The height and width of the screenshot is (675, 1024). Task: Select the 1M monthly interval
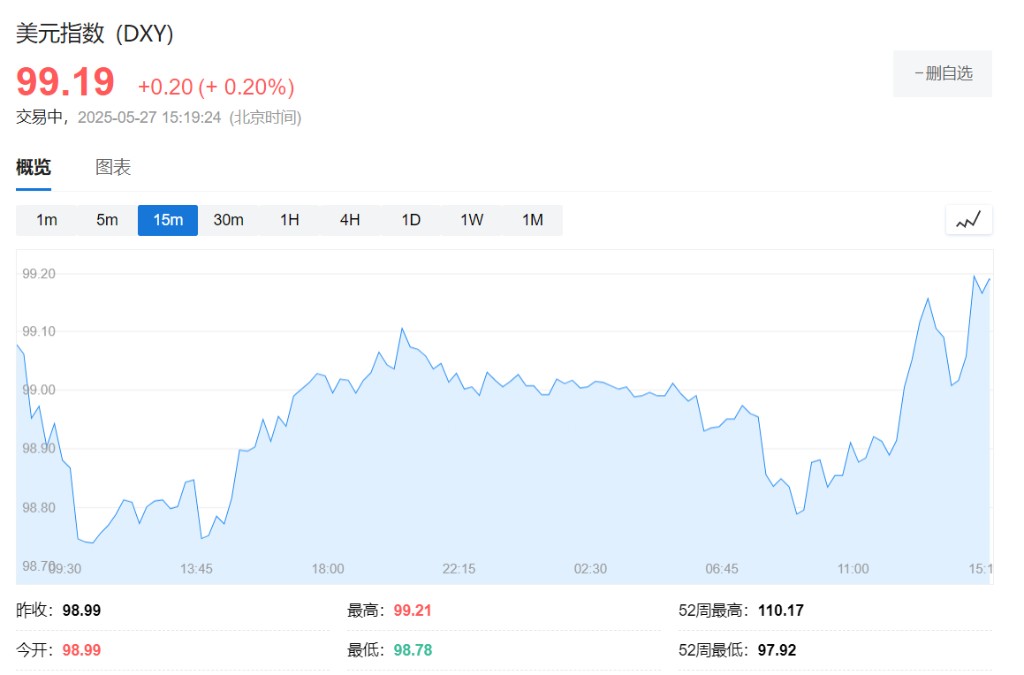[533, 220]
